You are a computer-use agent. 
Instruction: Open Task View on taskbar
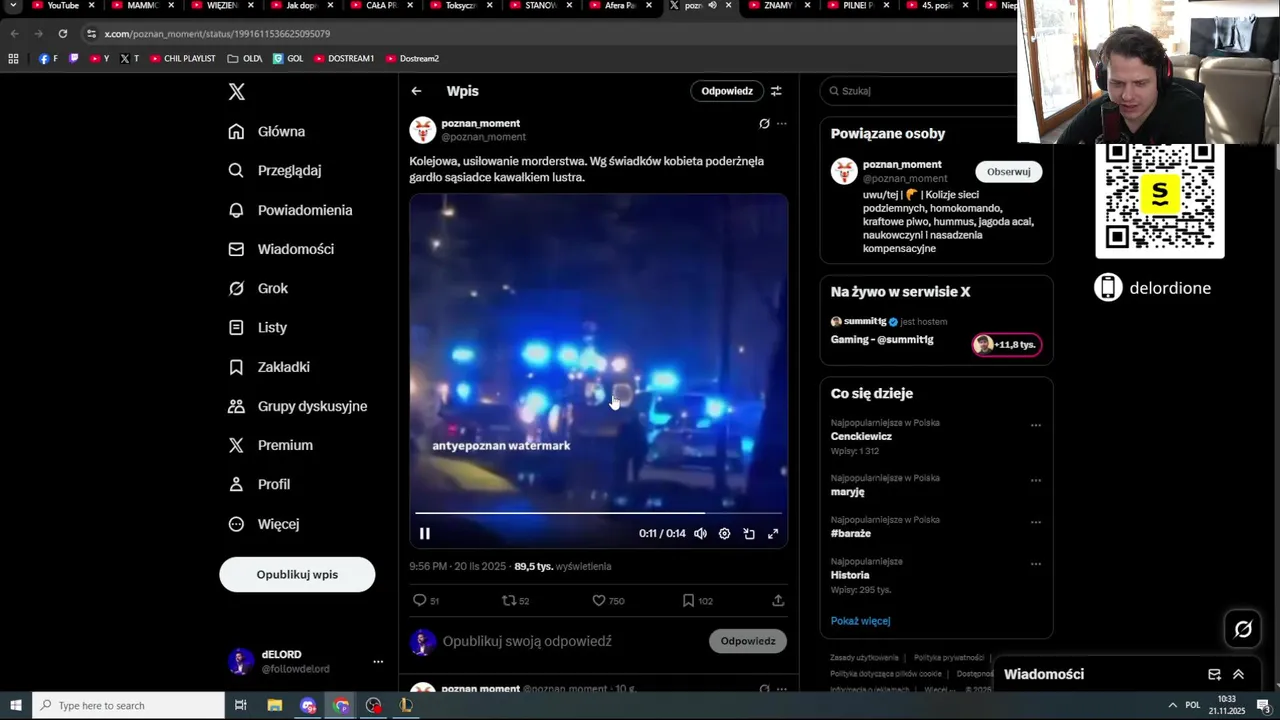(x=241, y=706)
